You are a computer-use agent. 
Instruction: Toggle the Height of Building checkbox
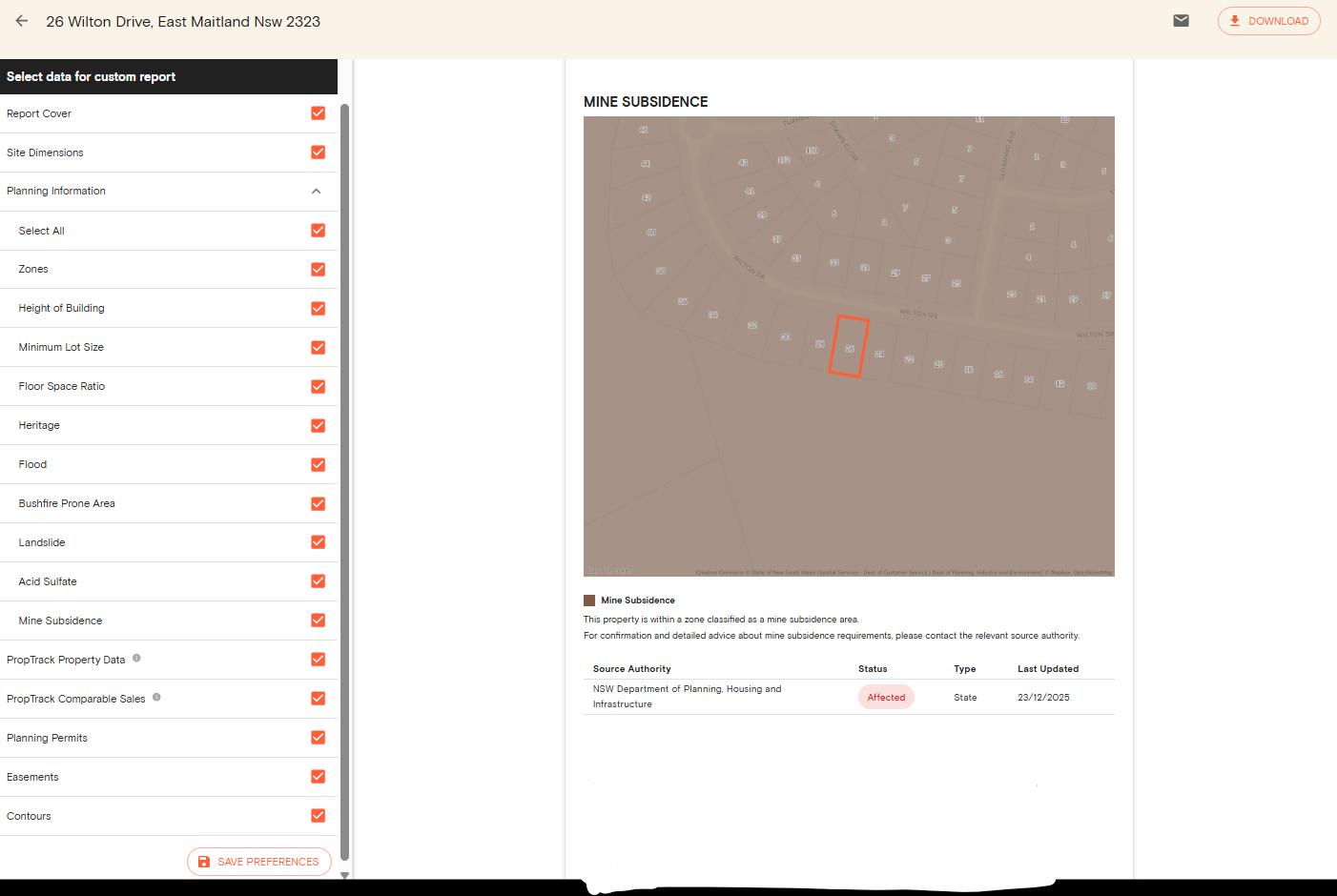pyautogui.click(x=319, y=309)
